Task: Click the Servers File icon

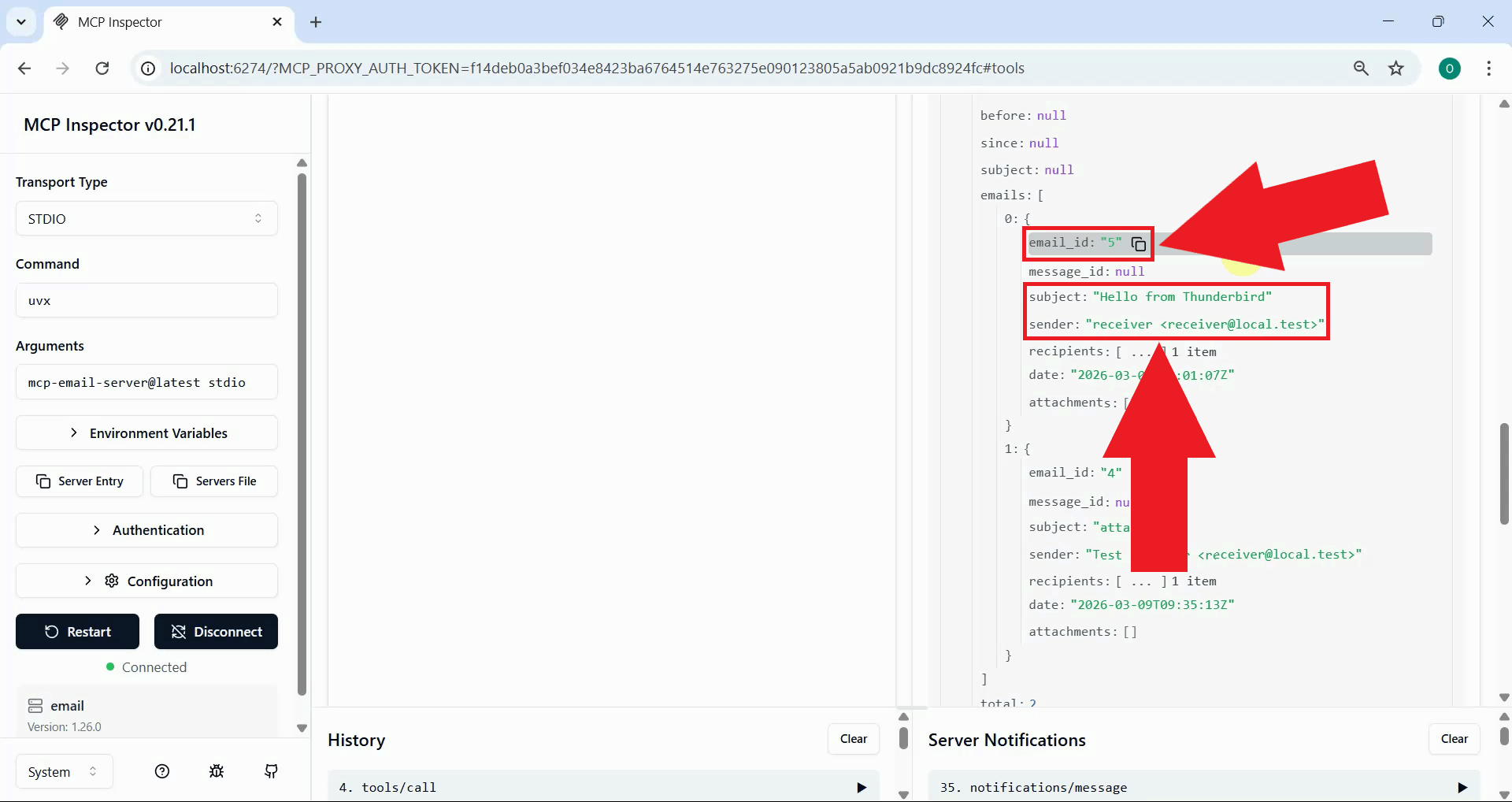Action: 180,481
